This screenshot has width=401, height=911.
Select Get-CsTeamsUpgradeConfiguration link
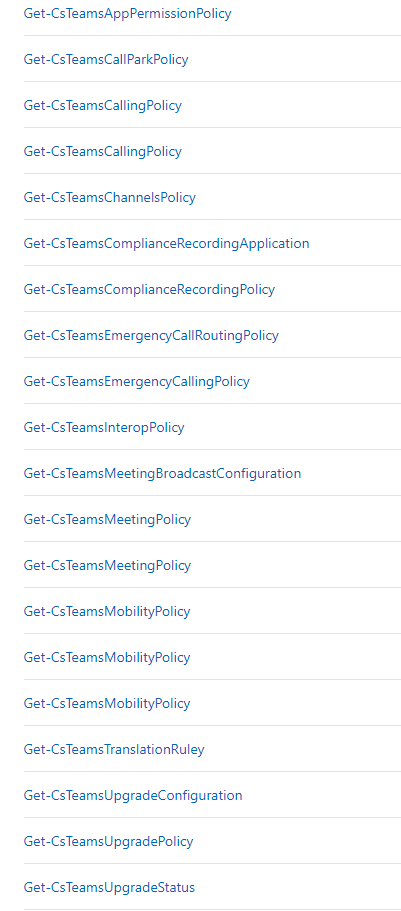click(133, 795)
